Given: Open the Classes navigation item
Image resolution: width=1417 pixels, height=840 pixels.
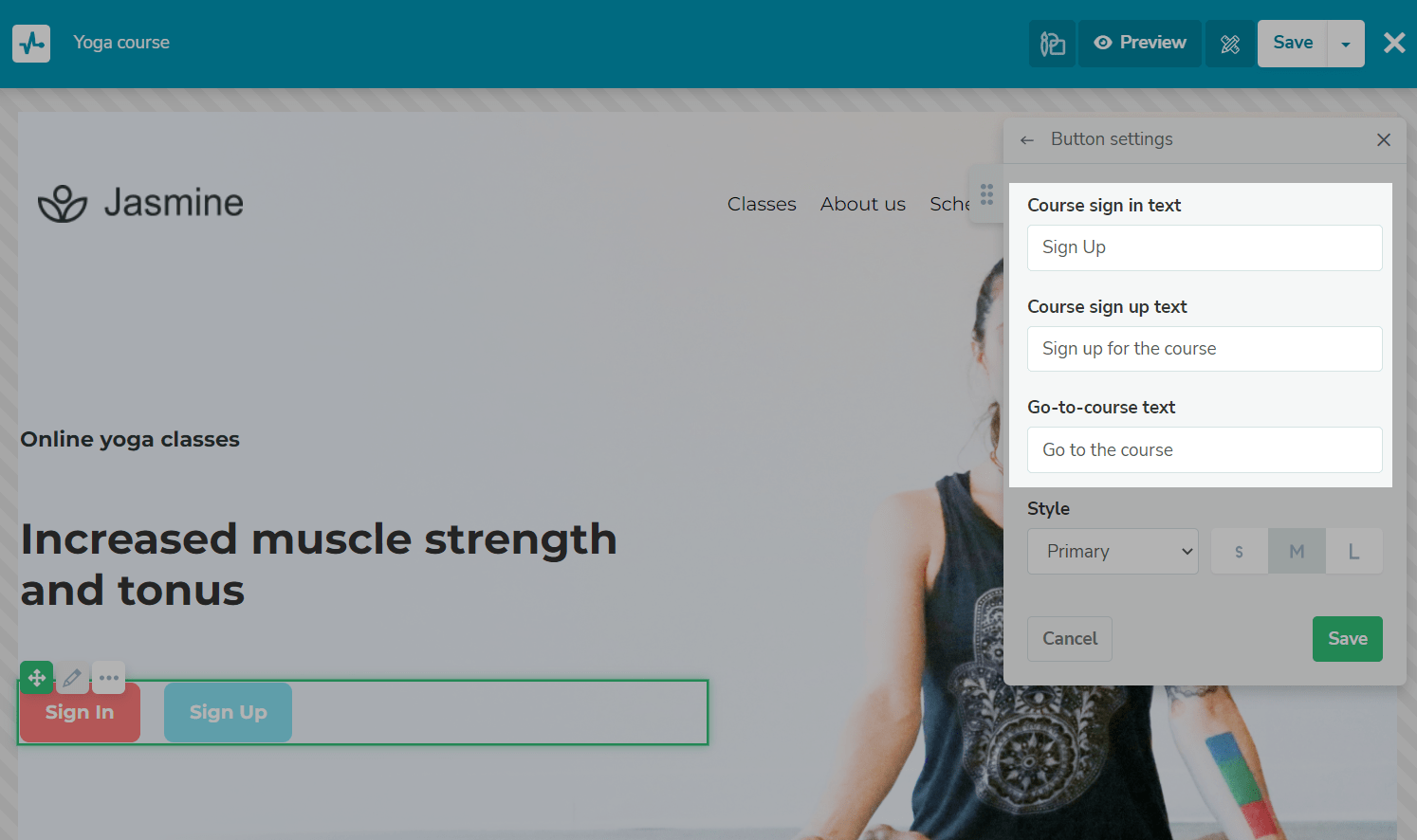Looking at the screenshot, I should tap(762, 204).
